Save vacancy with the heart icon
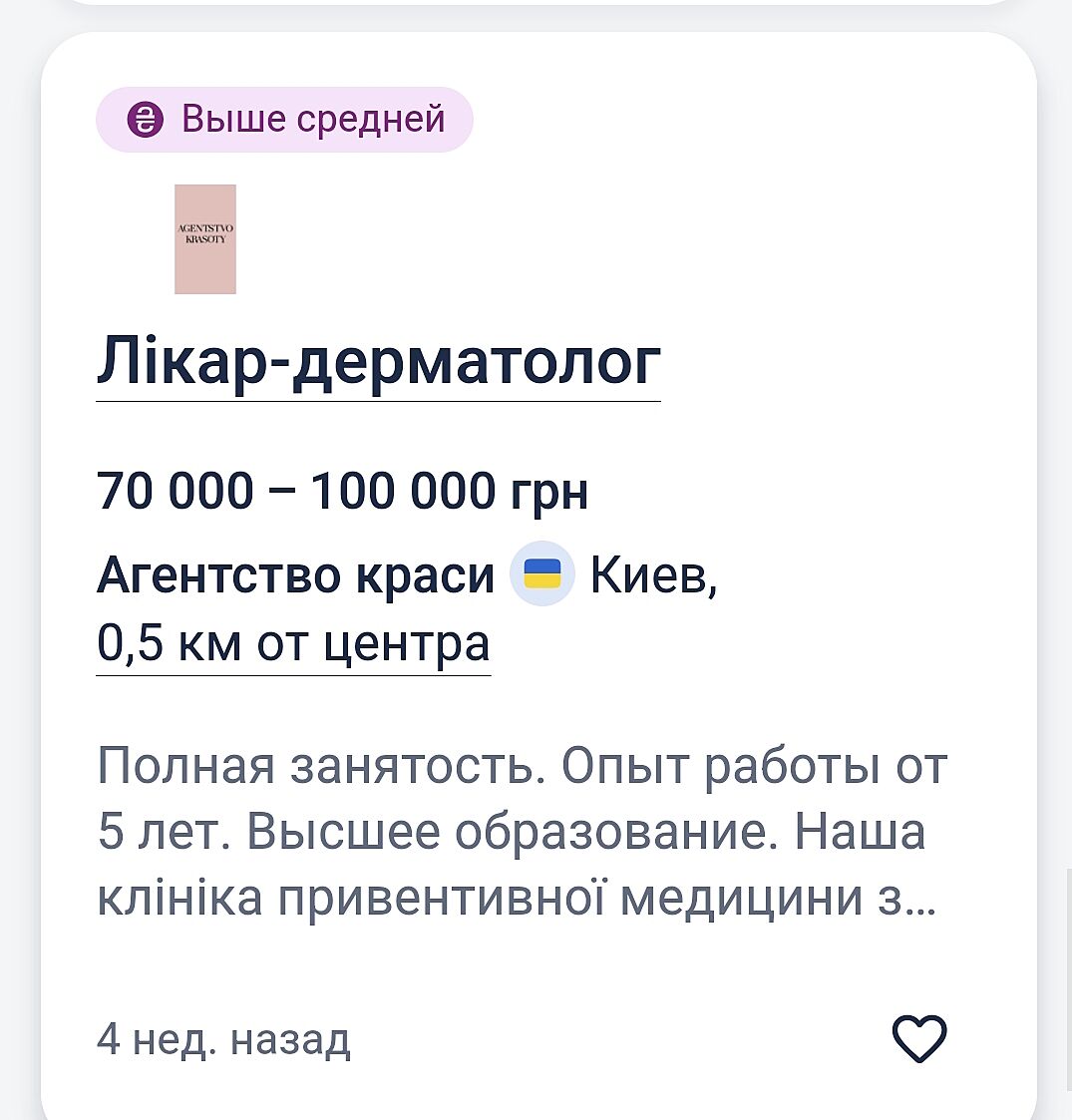1072x1120 pixels. 918,1039
